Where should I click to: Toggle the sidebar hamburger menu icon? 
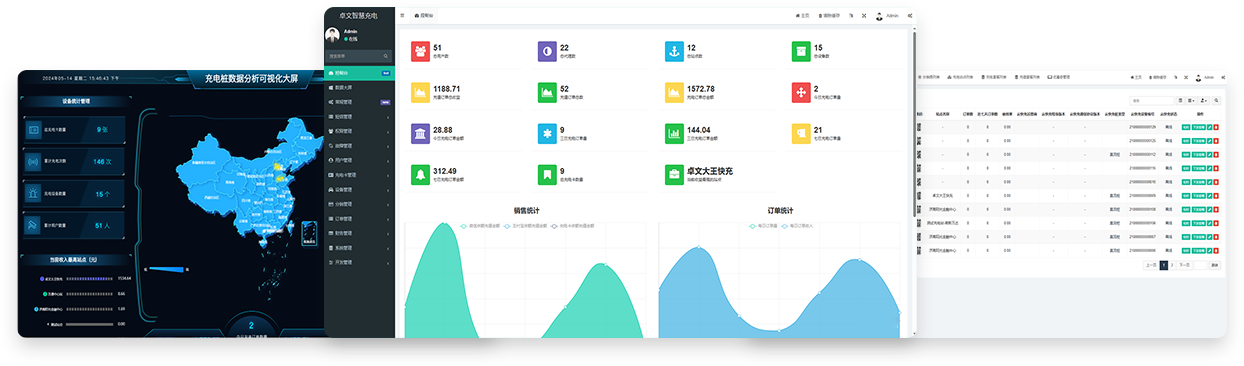[402, 16]
